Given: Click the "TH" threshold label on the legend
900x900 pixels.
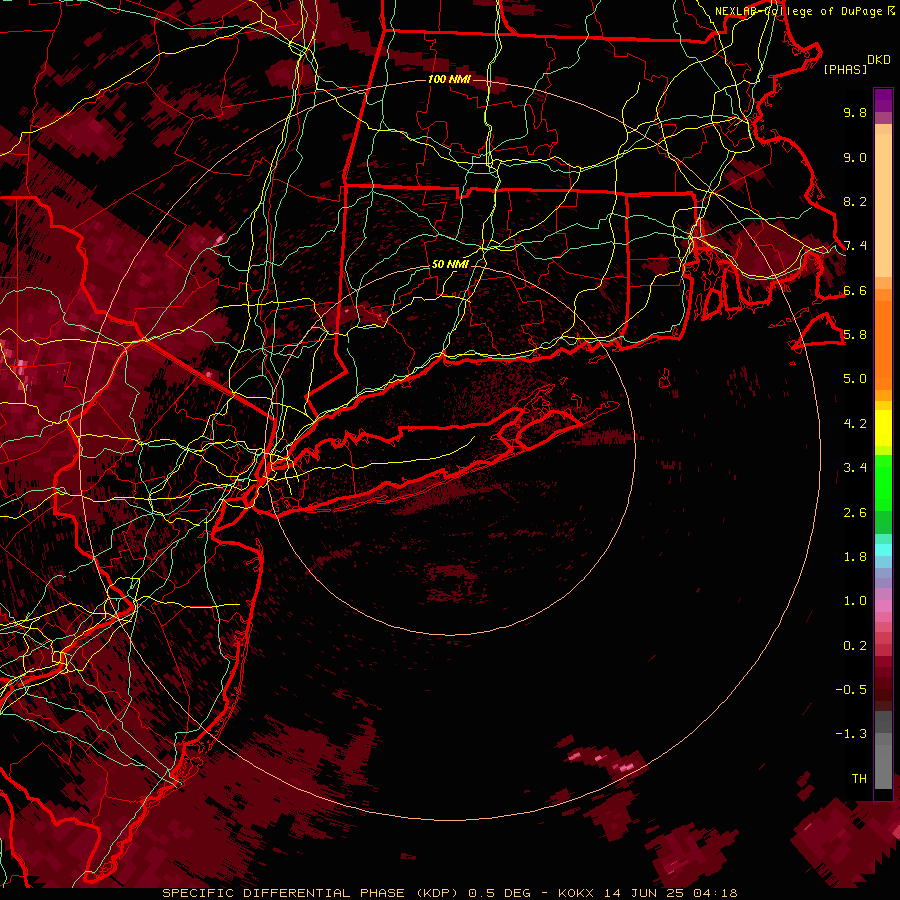Looking at the screenshot, I should tap(859, 779).
